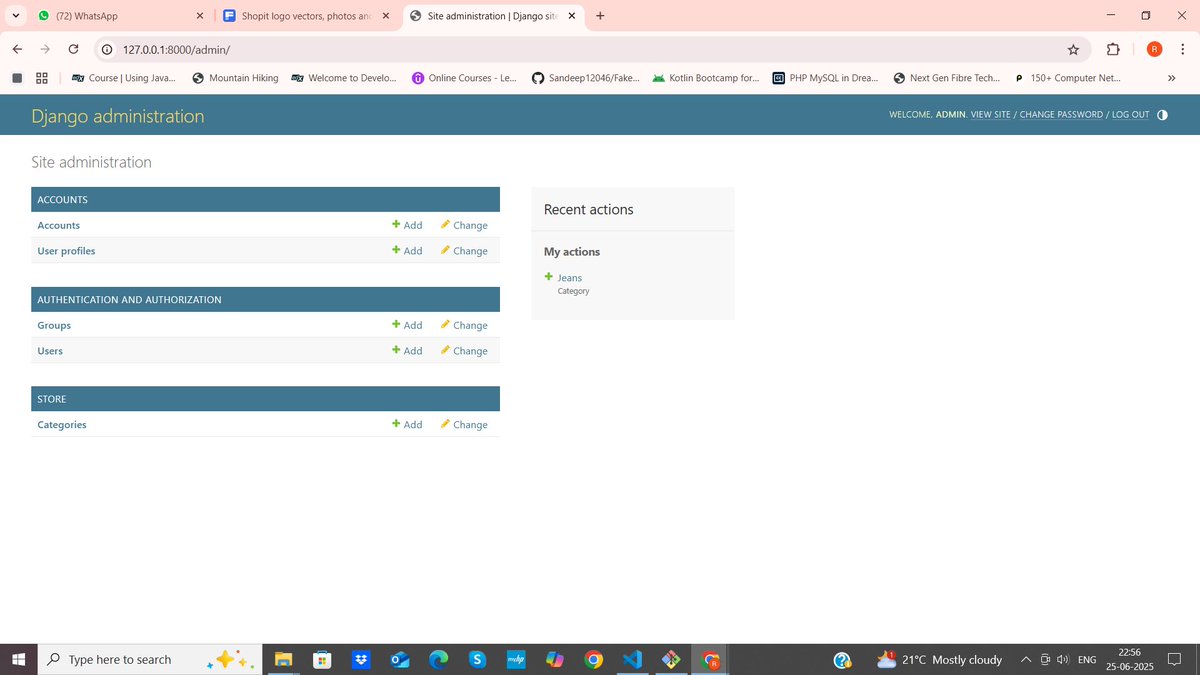Viewport: 1200px width, 675px height.
Task: Click Add for Accounts
Action: 407,225
